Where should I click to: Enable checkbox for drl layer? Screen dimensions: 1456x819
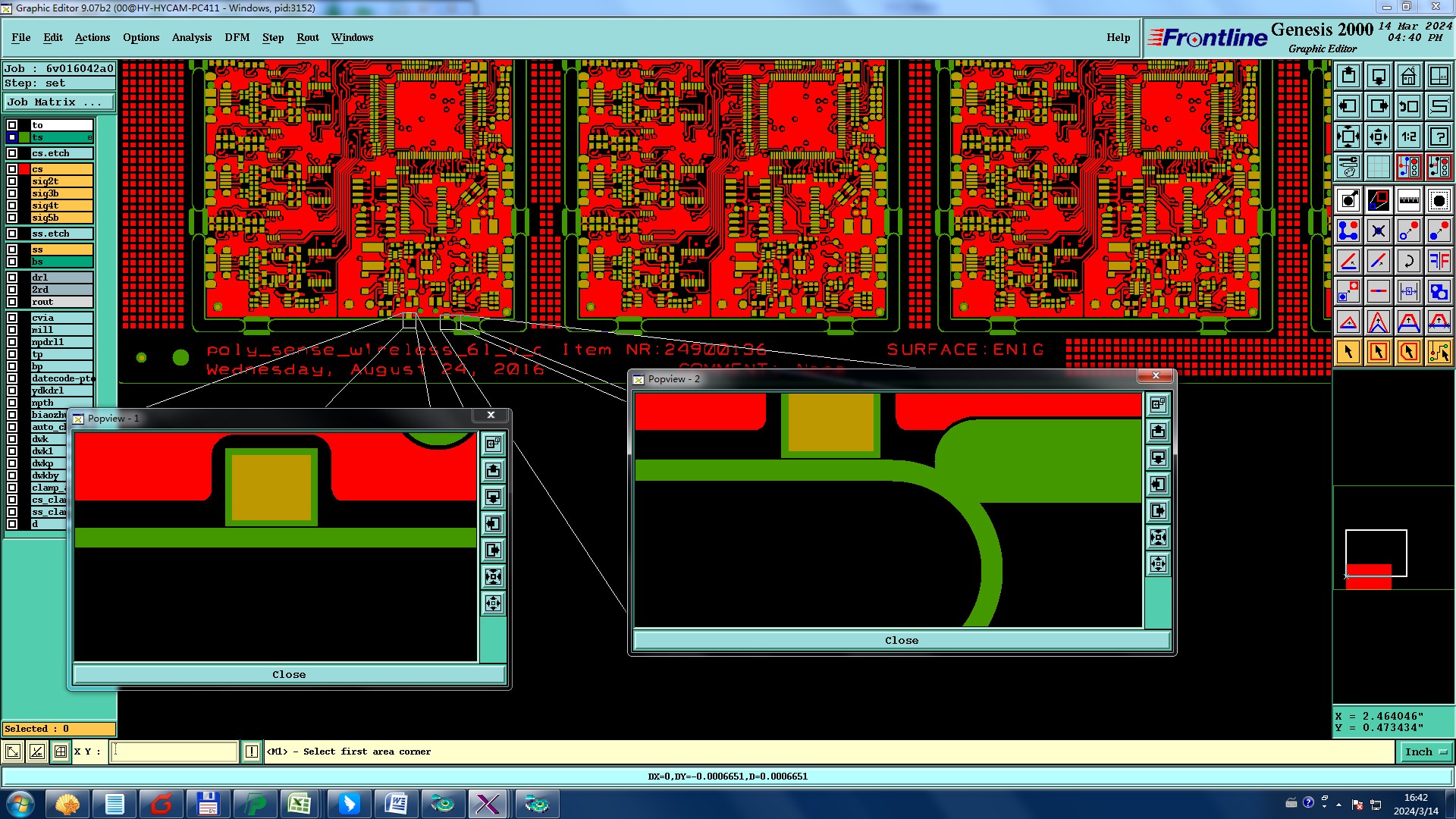pyautogui.click(x=12, y=278)
